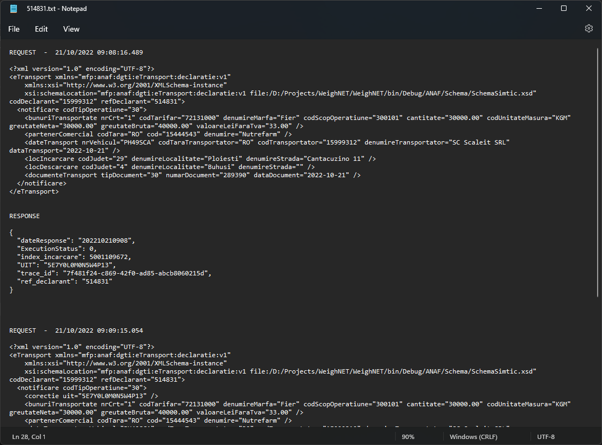Click the Ln 28, Col 1 position indicator
The width and height of the screenshot is (602, 445).
coord(29,437)
